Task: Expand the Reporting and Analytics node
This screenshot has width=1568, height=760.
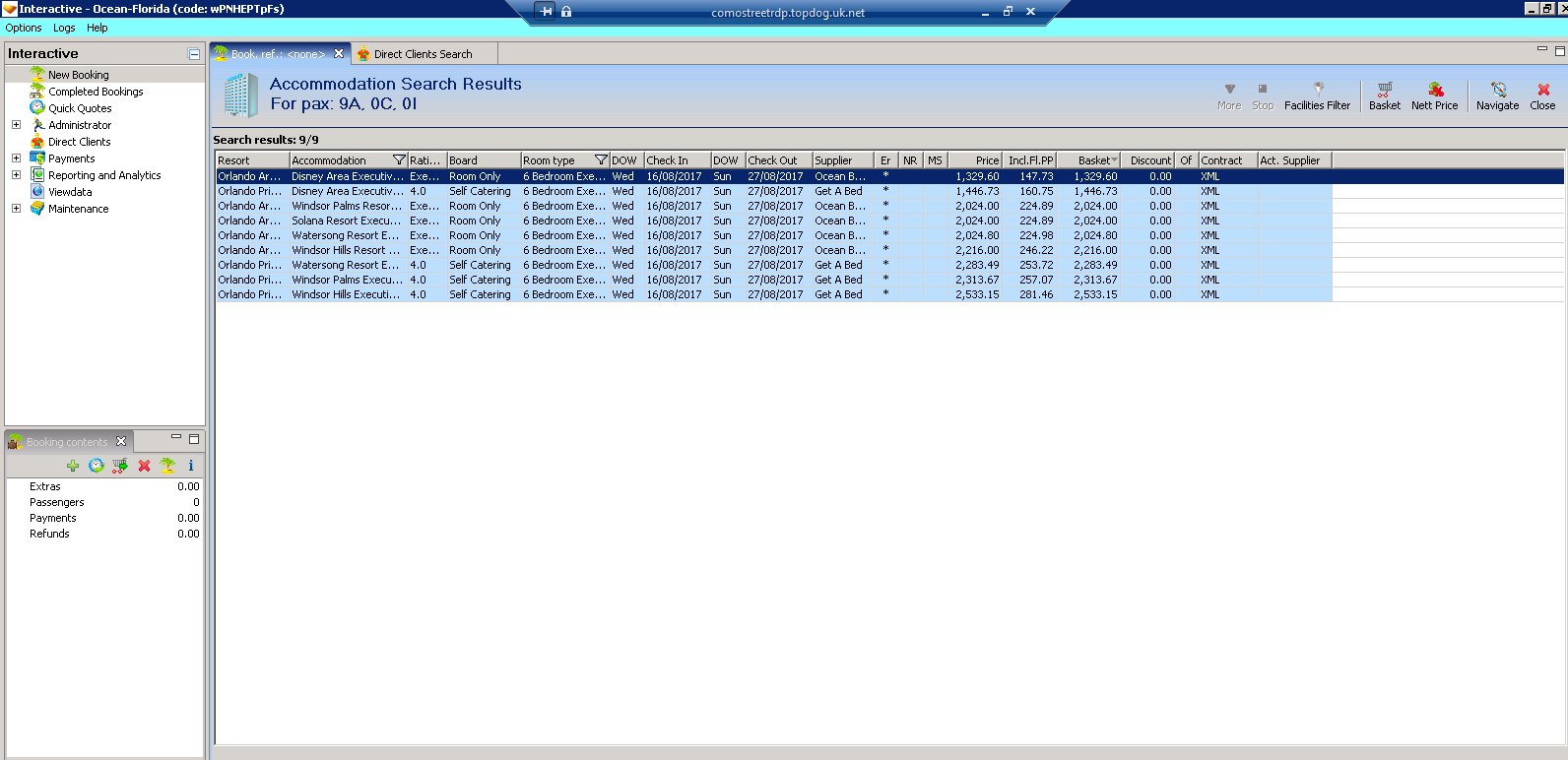Action: coord(16,175)
